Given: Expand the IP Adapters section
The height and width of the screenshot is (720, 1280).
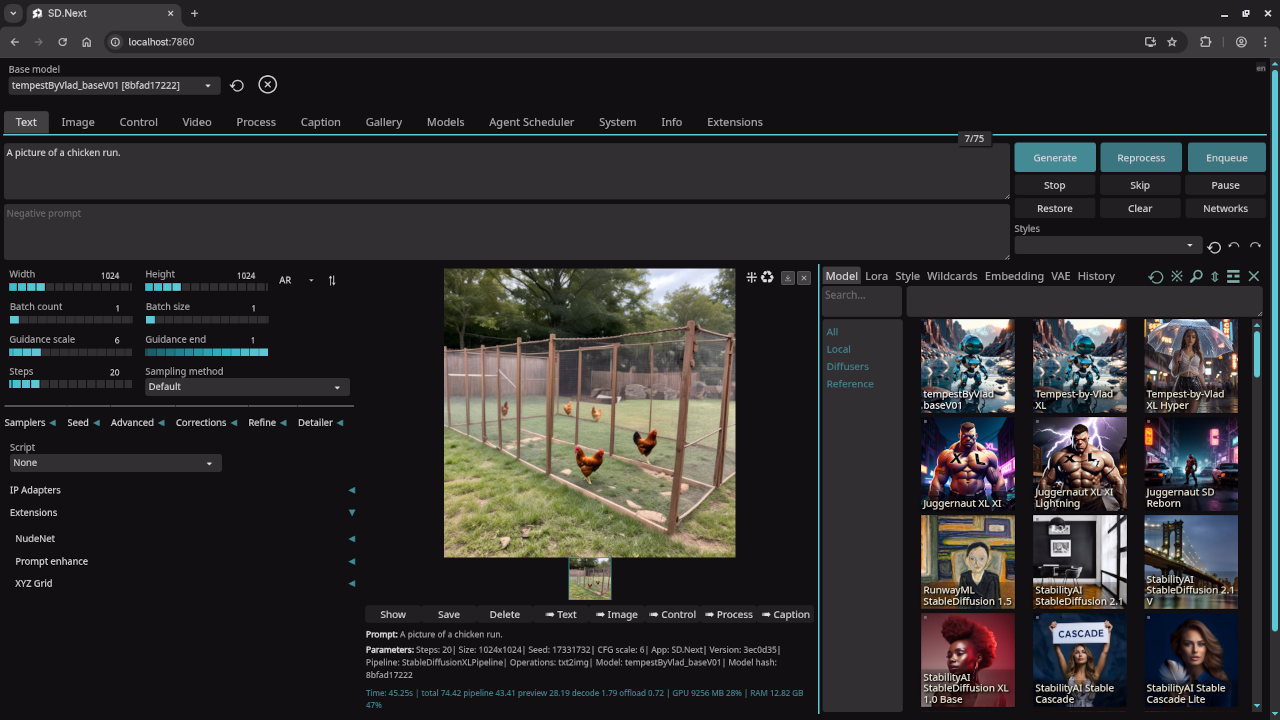Looking at the screenshot, I should pos(180,490).
